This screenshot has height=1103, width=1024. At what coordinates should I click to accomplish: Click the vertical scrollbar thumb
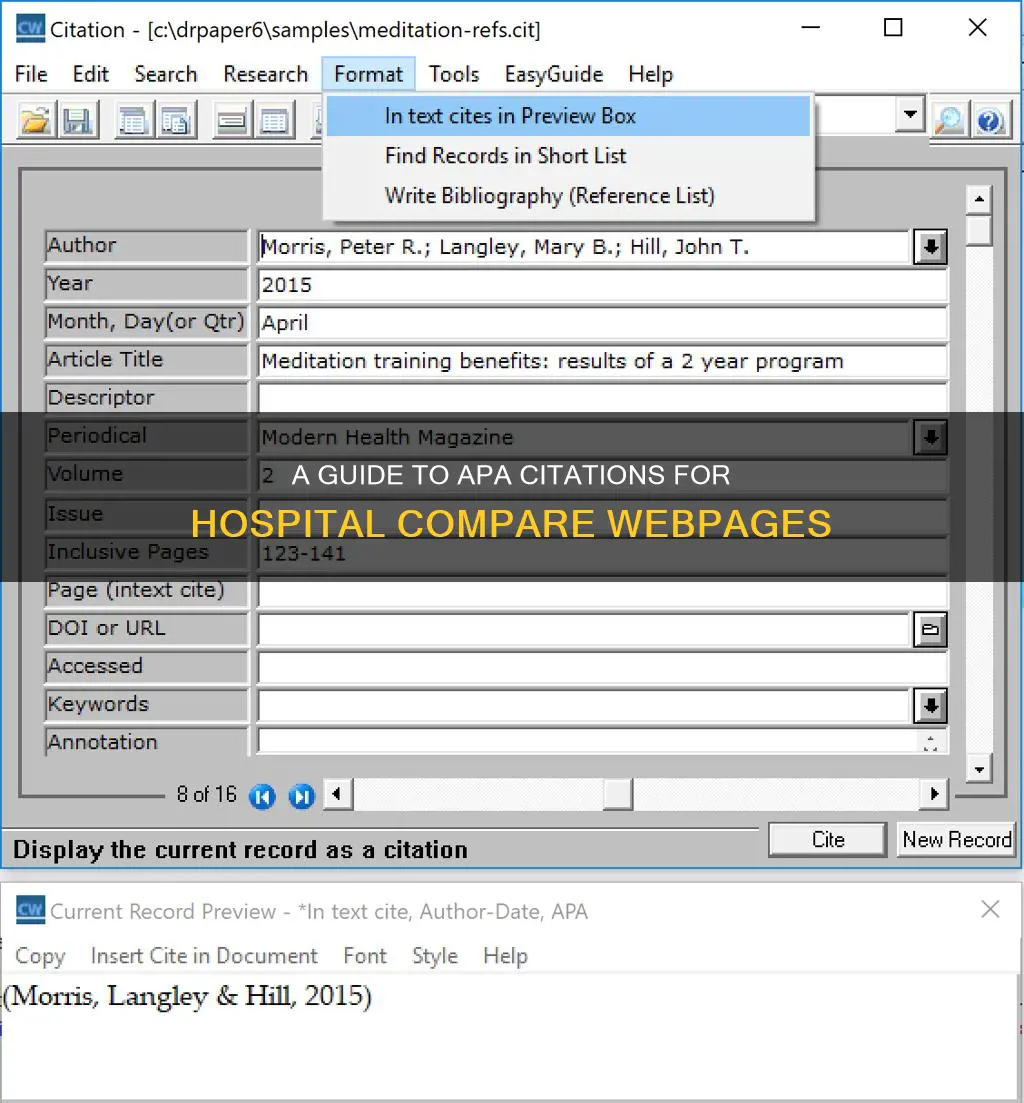[979, 230]
